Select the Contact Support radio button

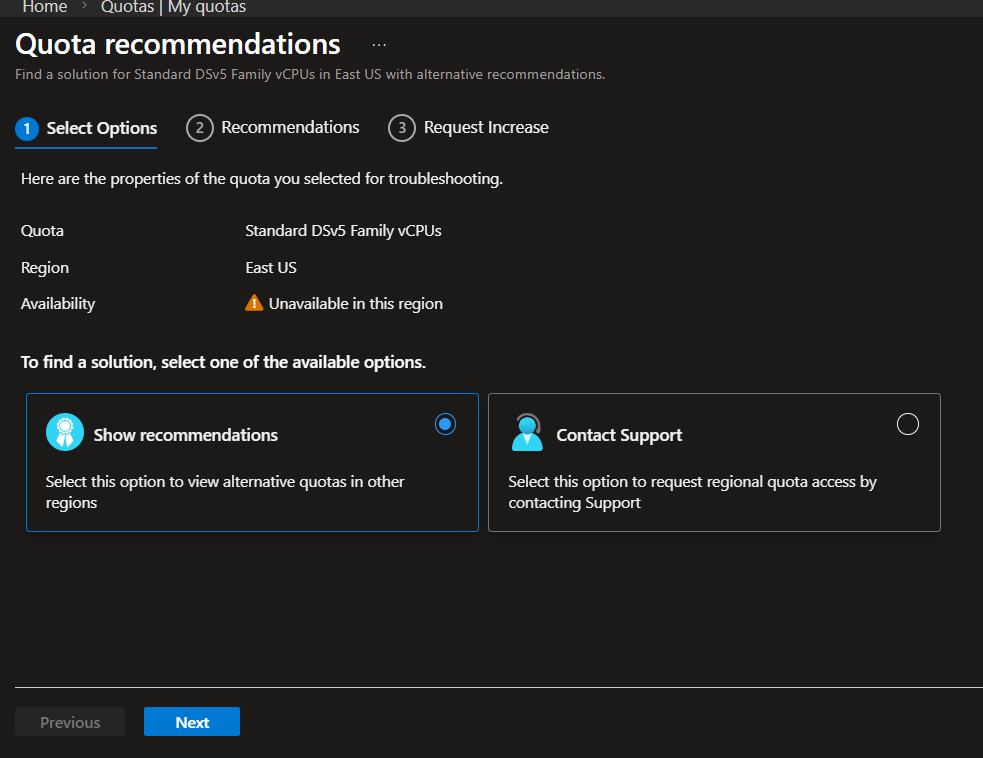coord(908,424)
